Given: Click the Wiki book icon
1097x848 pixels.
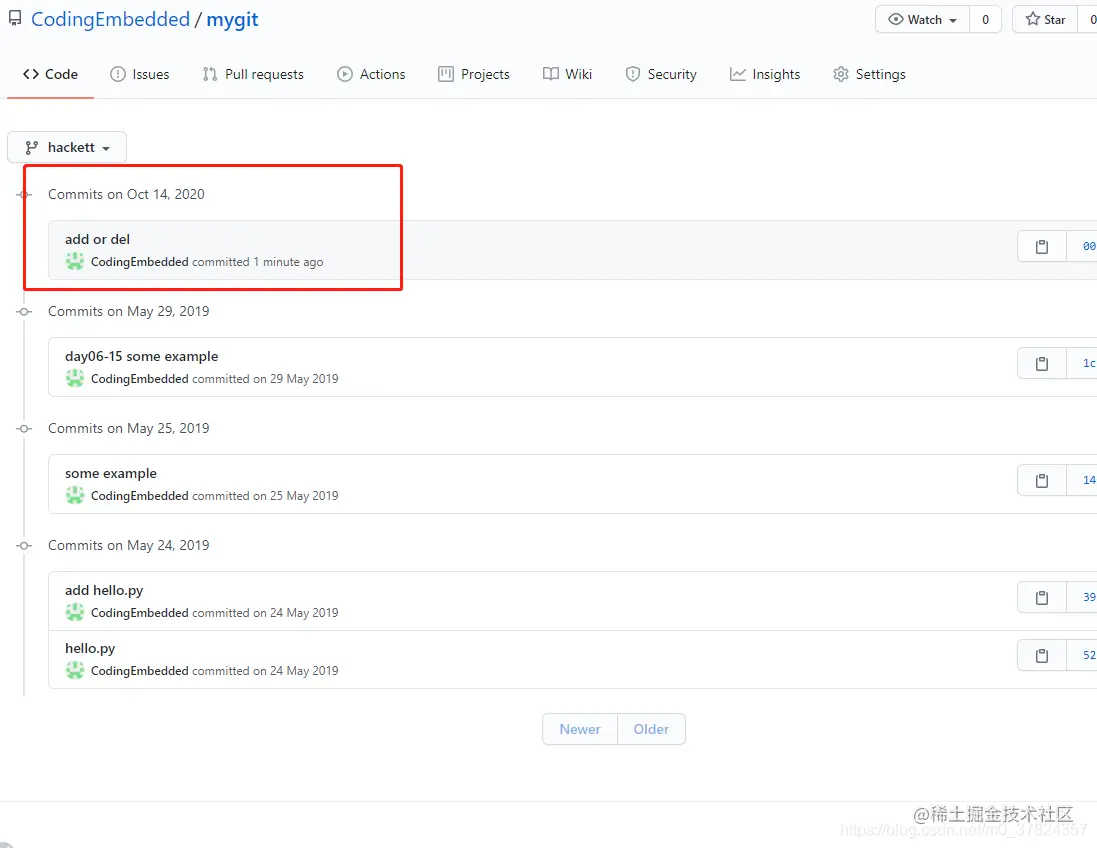Looking at the screenshot, I should pos(551,74).
